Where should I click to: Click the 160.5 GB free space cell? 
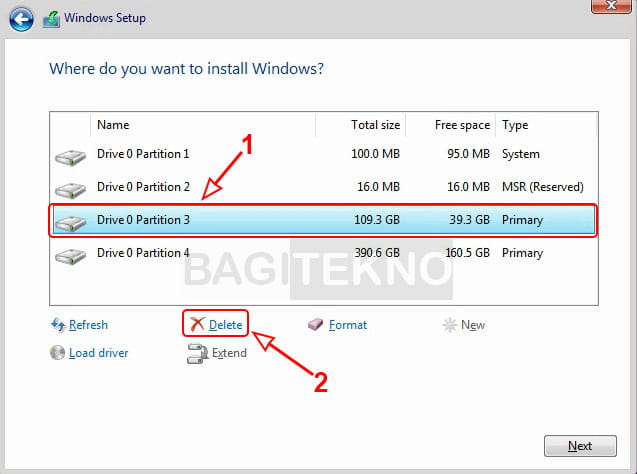tap(468, 253)
